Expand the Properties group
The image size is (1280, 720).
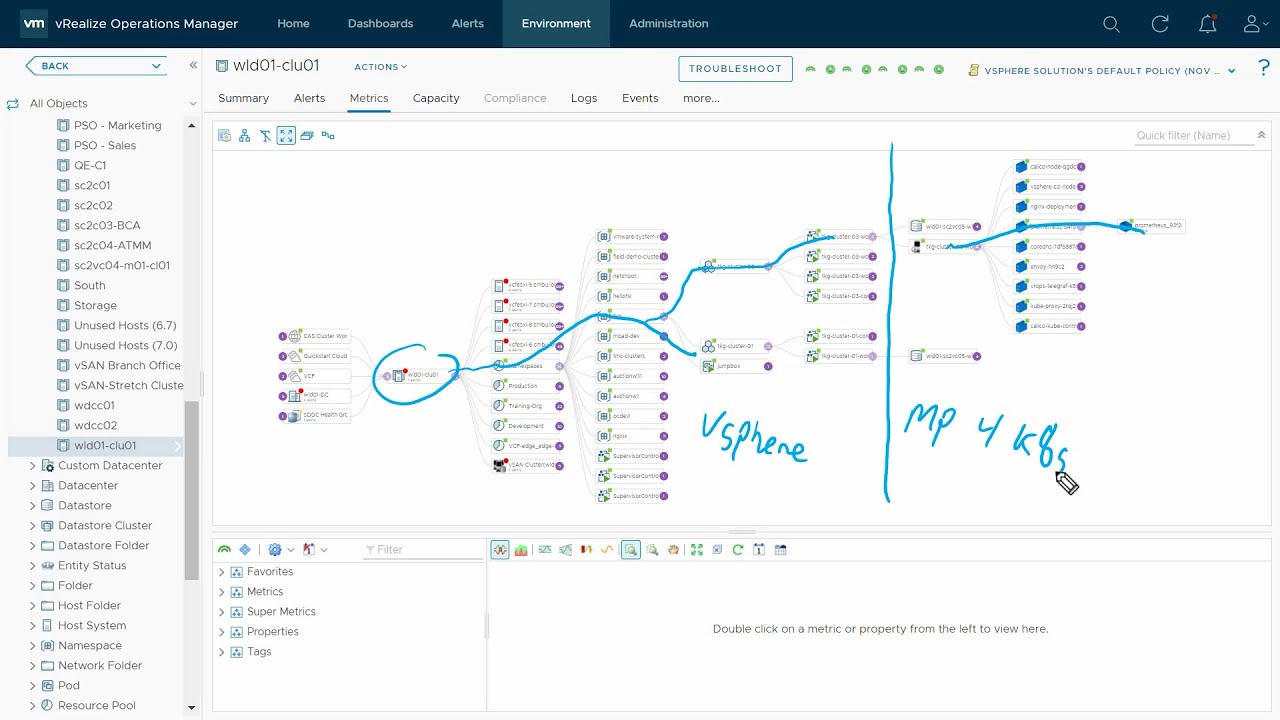click(x=222, y=632)
